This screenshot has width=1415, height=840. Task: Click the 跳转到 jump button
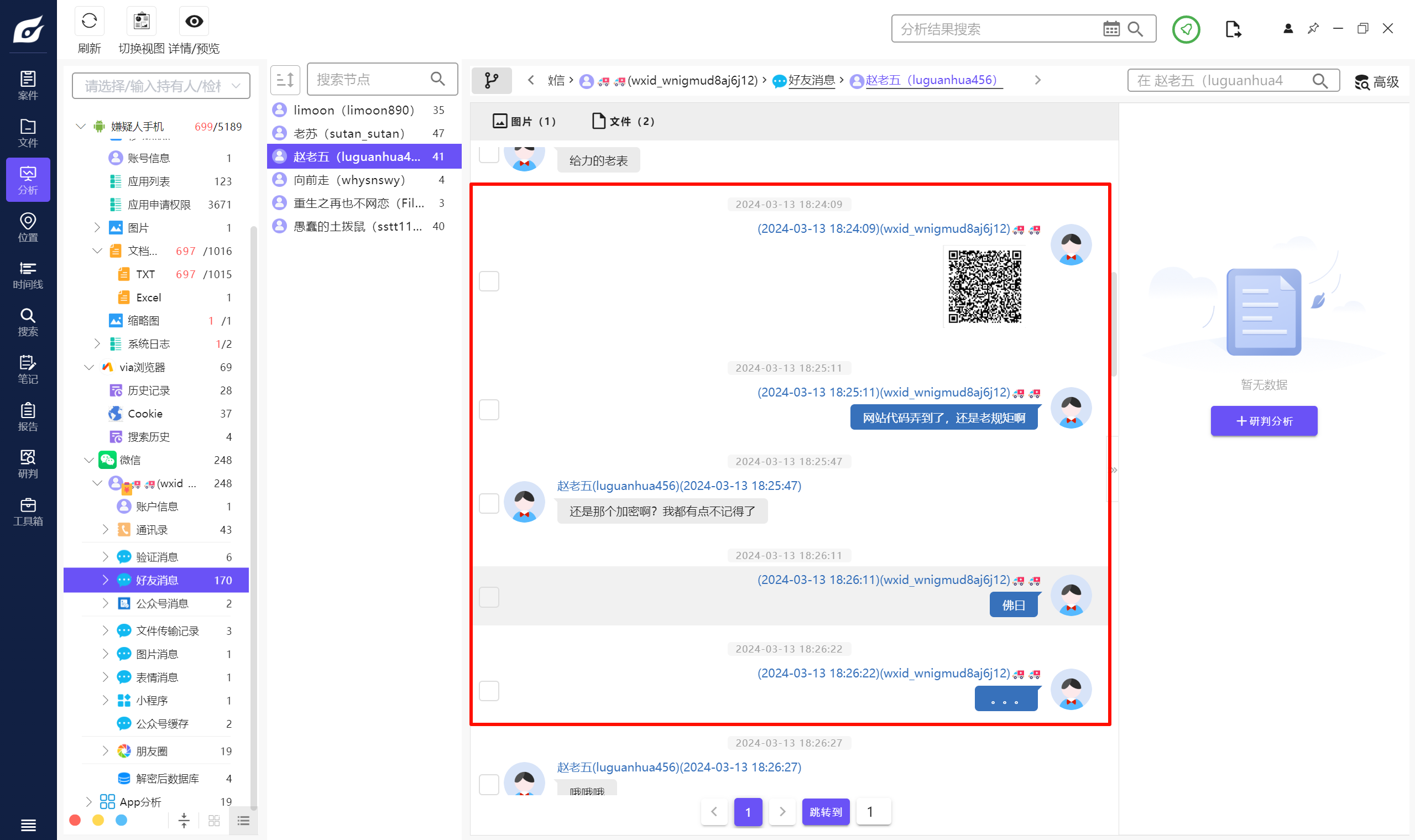point(825,812)
